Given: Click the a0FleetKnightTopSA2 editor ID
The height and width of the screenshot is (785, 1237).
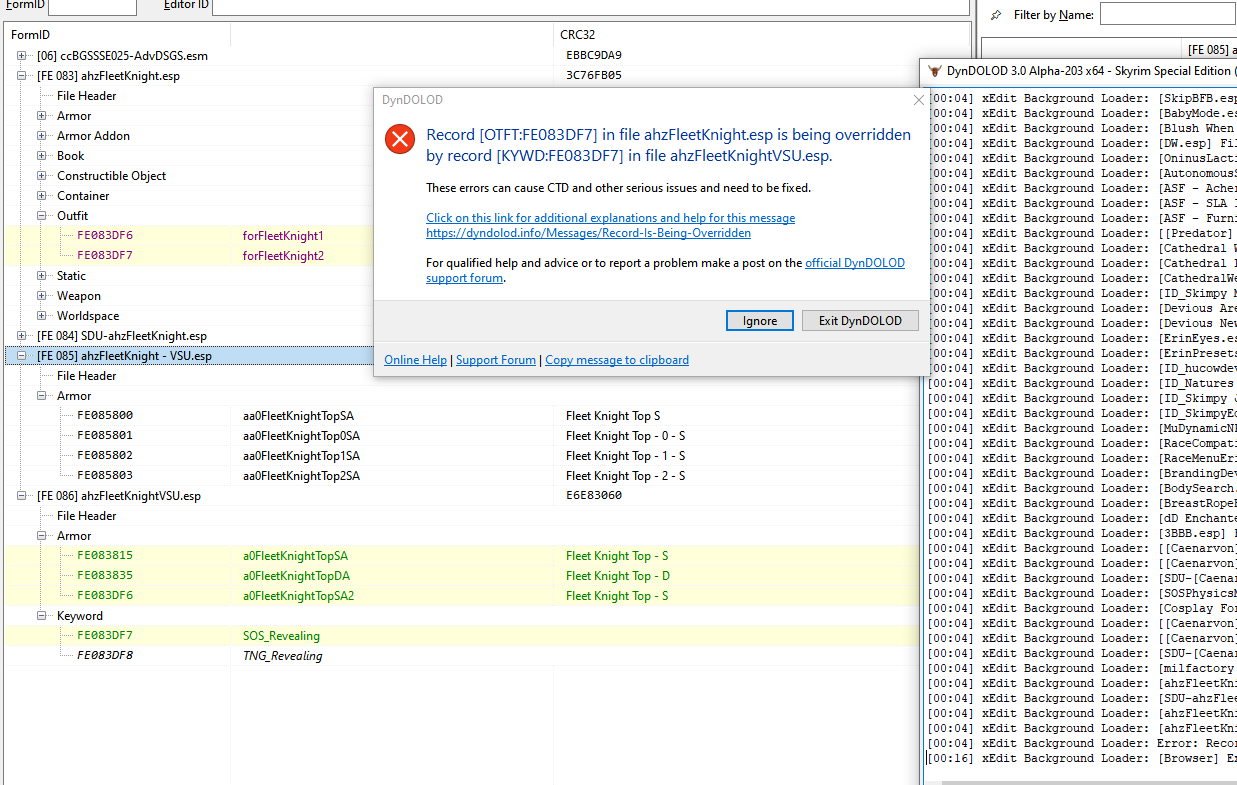Looking at the screenshot, I should (x=299, y=596).
